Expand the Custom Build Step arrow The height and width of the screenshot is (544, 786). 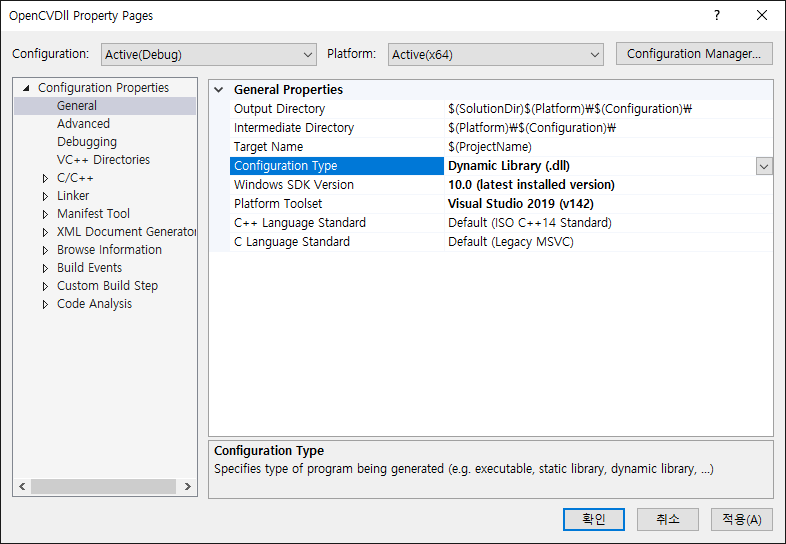[45, 286]
